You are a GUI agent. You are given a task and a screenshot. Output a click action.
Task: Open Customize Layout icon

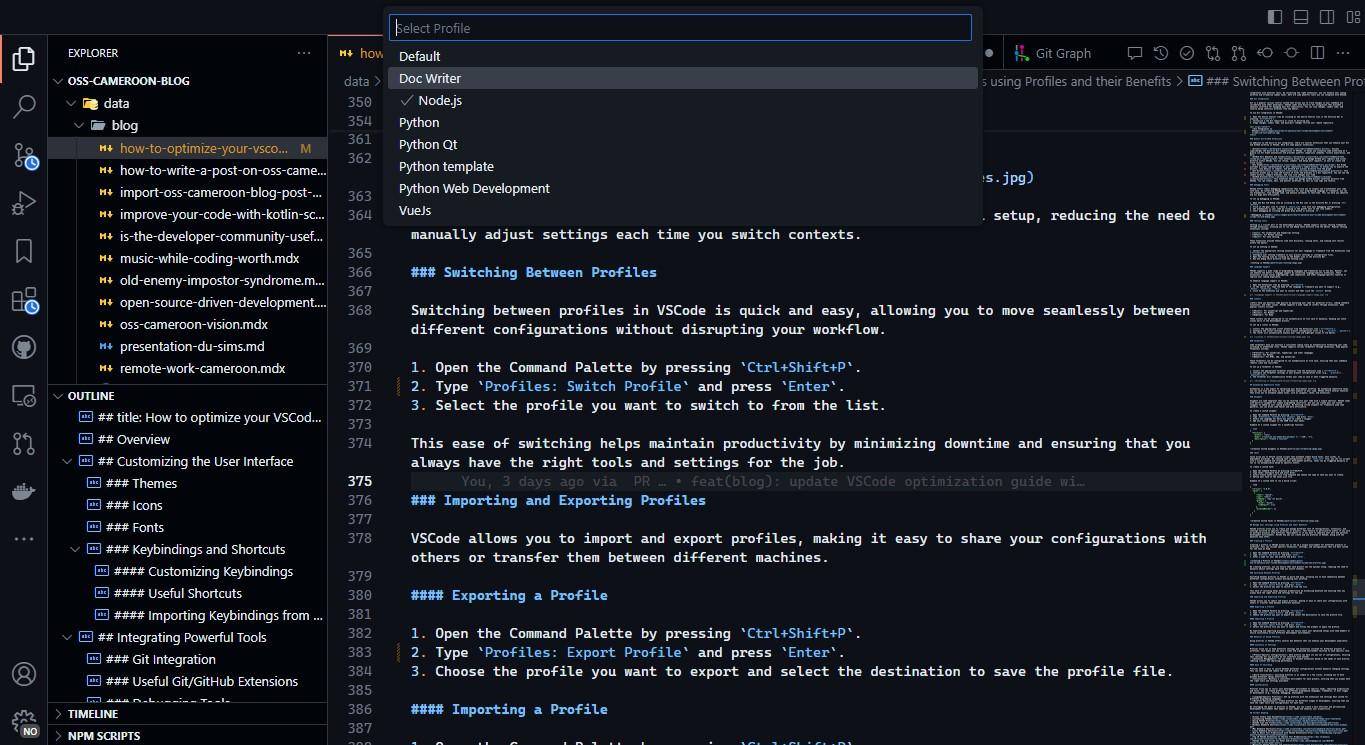pos(1353,16)
